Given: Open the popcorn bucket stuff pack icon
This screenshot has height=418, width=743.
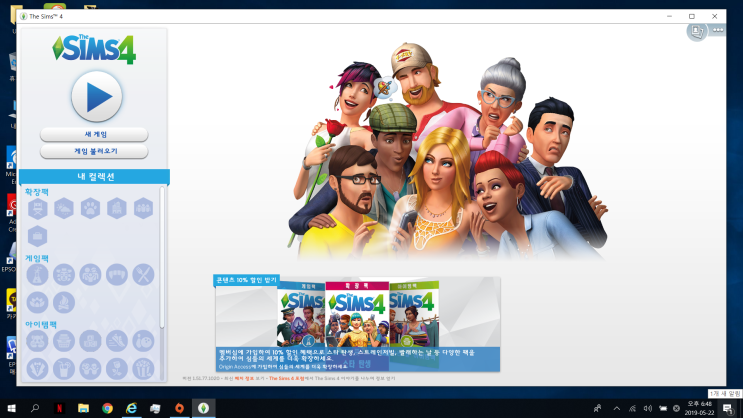Looking at the screenshot, I should pos(143,368).
